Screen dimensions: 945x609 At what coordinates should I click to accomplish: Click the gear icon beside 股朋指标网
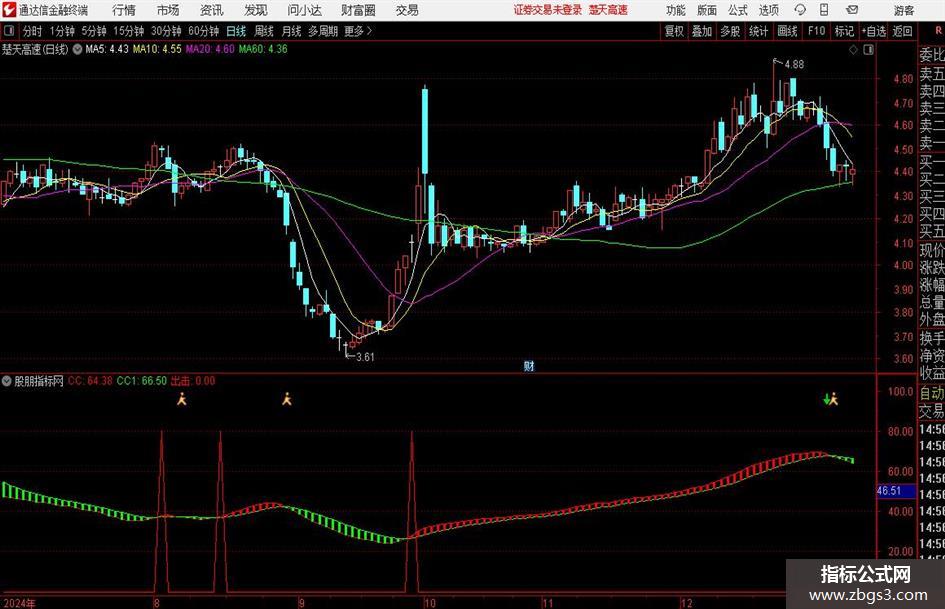click(7, 380)
